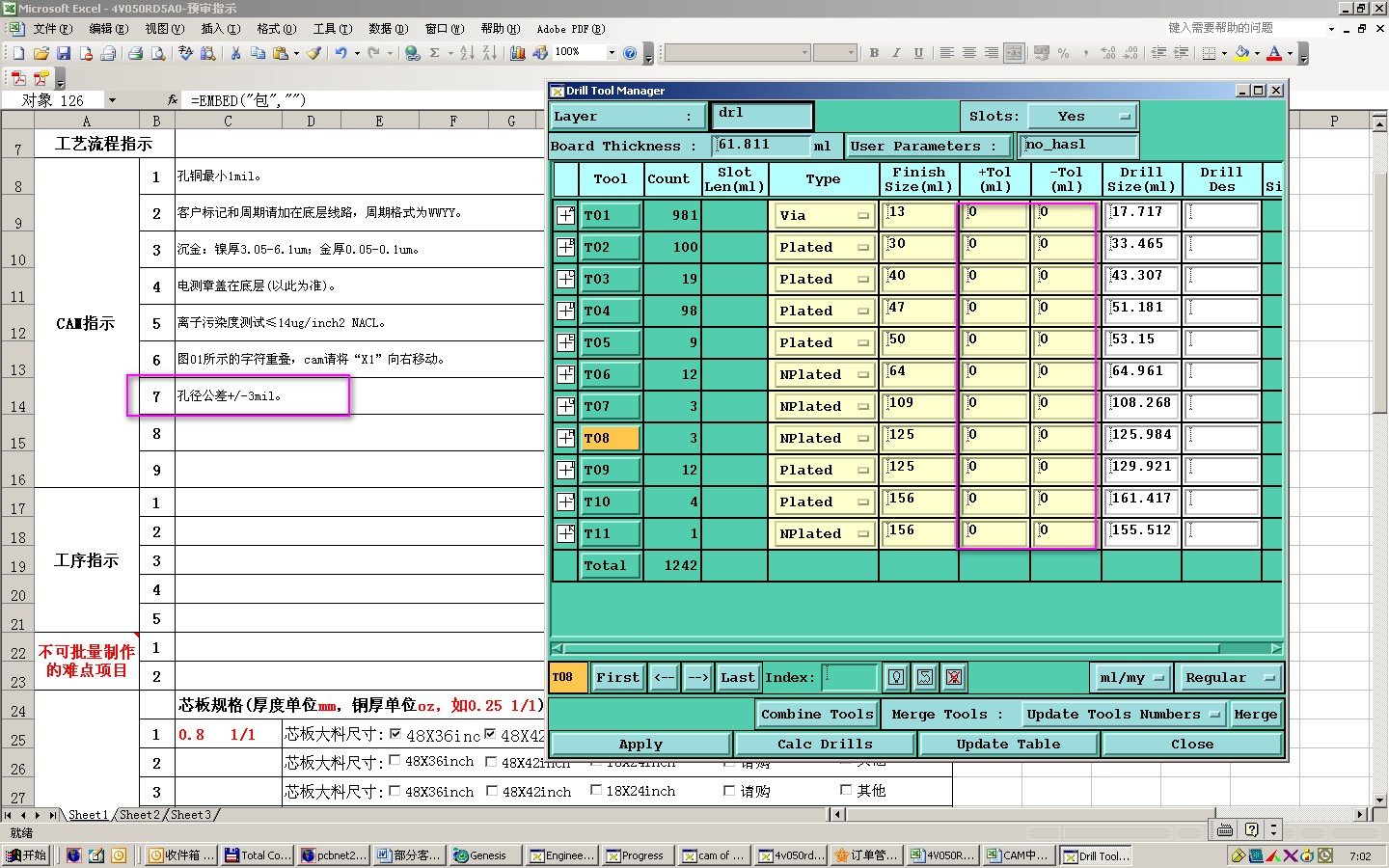Click the Apply button in Drill Tool Manager
The image size is (1389, 868).
(640, 744)
